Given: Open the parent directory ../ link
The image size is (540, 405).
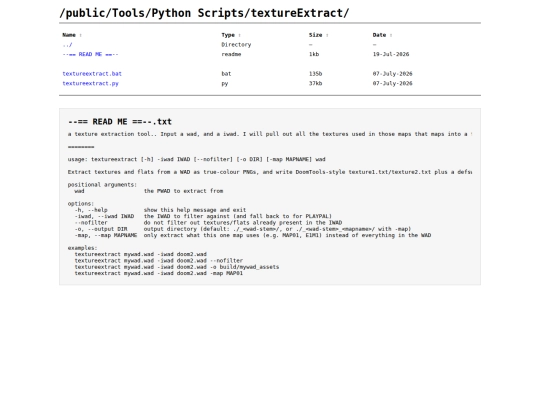Looking at the screenshot, I should [x=67, y=45].
